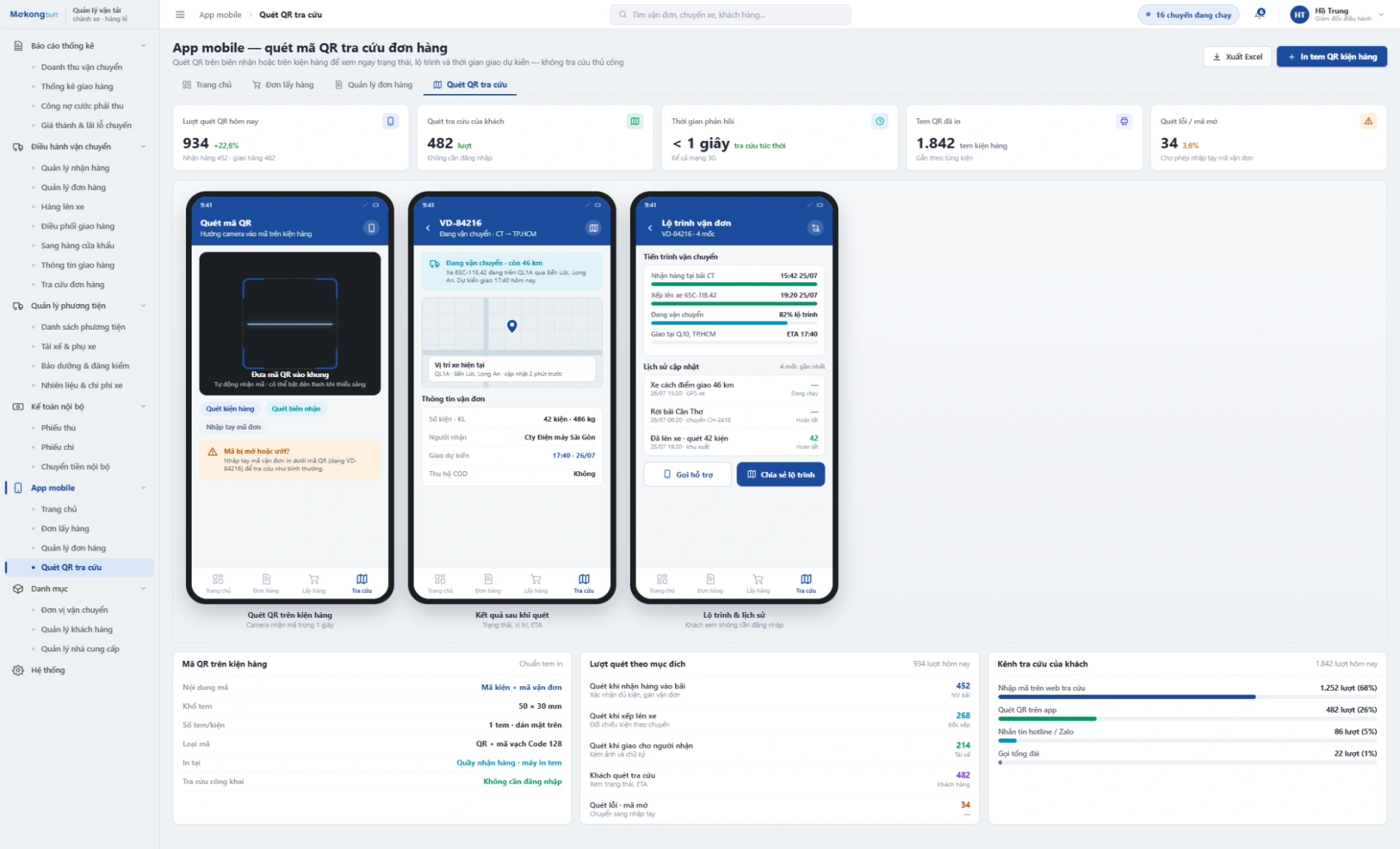Click 'Khách quét tra cứu' row

(779, 780)
